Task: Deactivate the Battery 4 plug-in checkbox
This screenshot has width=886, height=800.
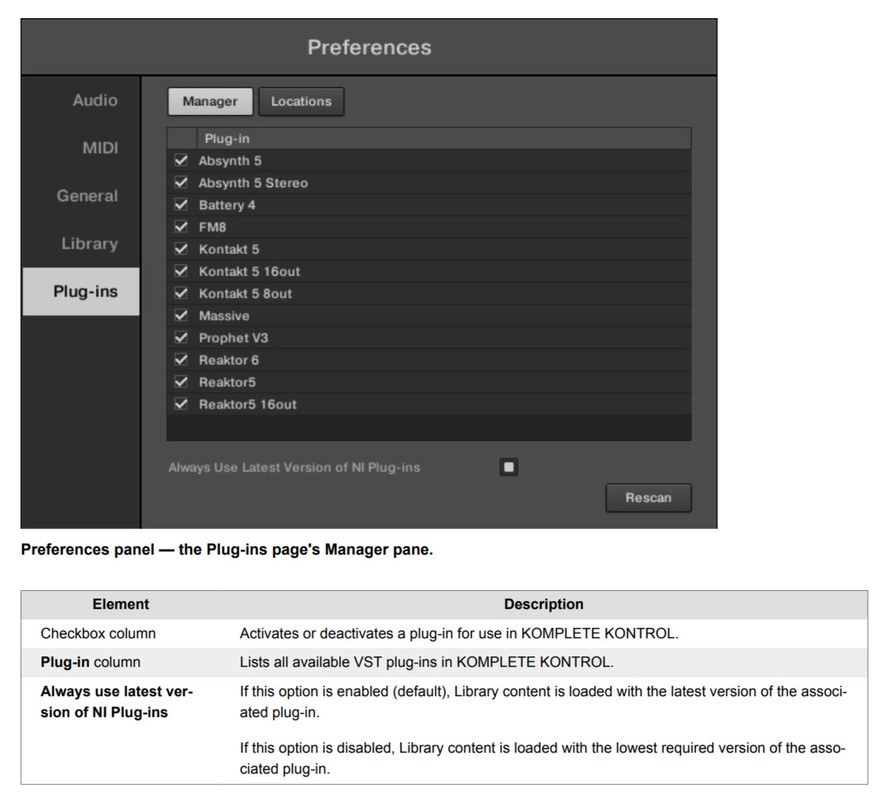Action: coord(181,205)
